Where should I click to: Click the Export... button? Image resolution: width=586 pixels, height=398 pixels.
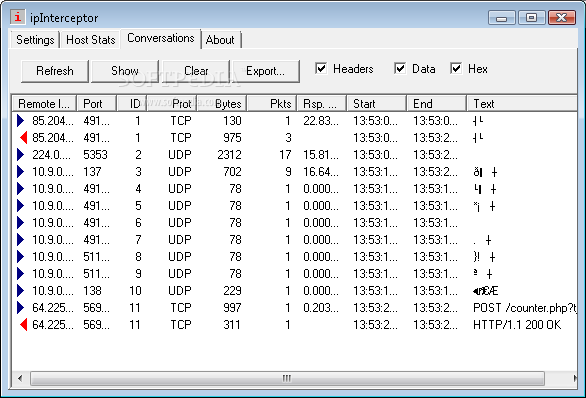[266, 71]
